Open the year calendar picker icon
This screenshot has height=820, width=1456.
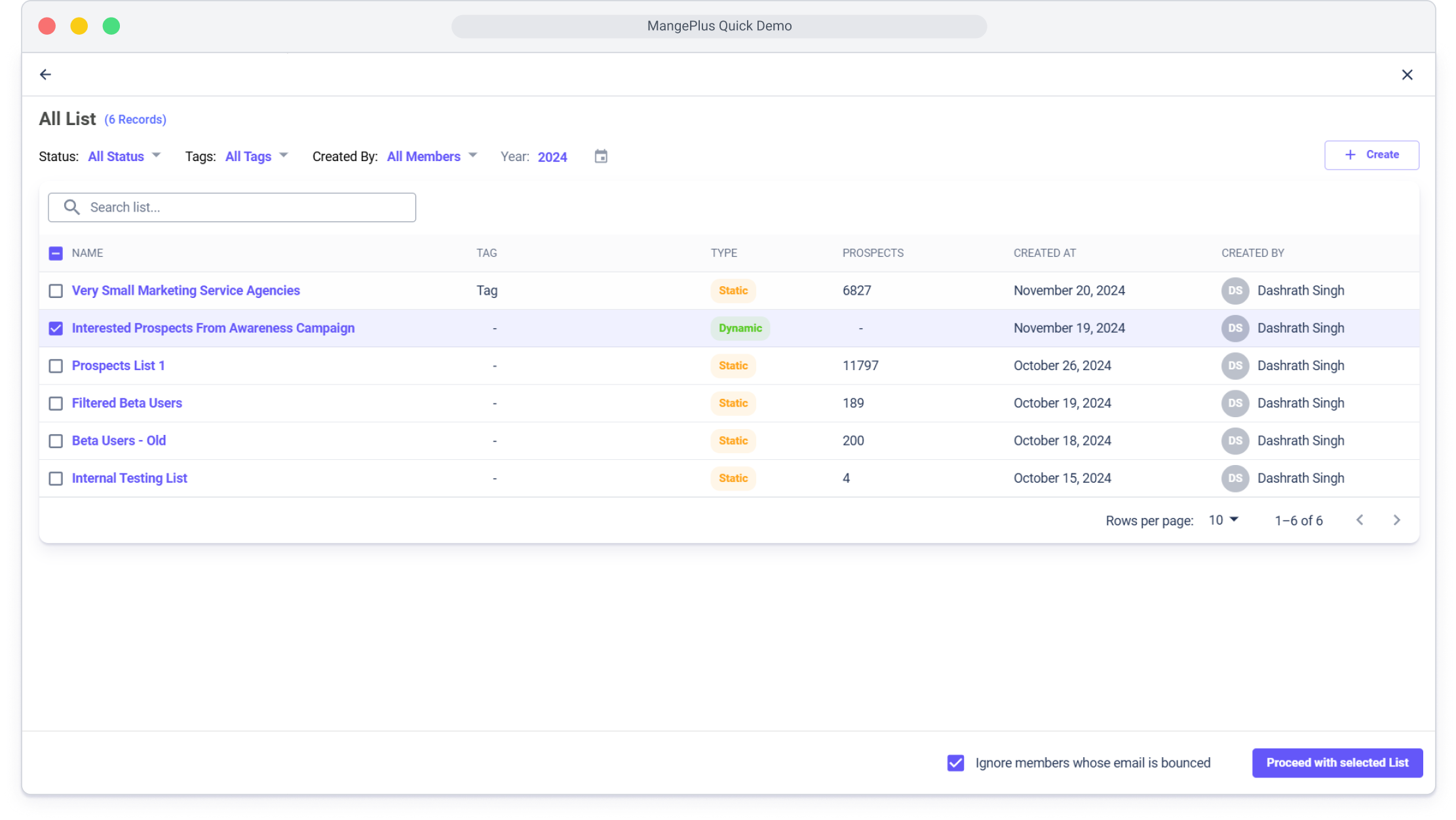pyautogui.click(x=601, y=157)
